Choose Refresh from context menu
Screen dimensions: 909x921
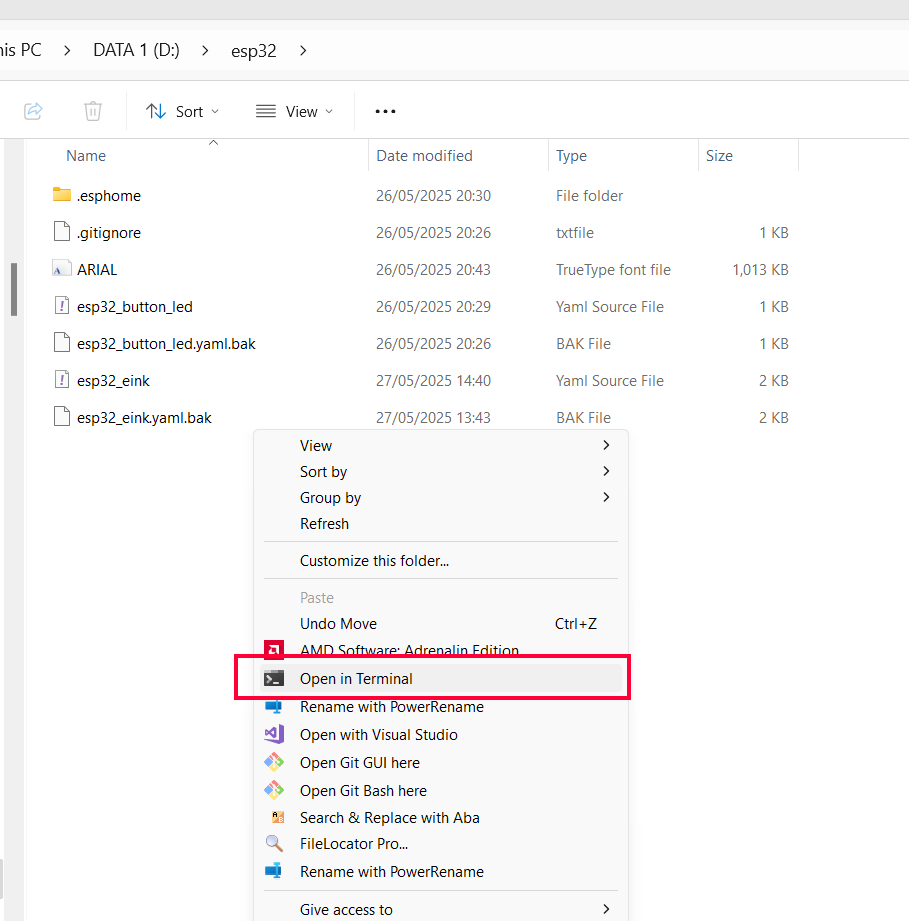[x=440, y=523]
